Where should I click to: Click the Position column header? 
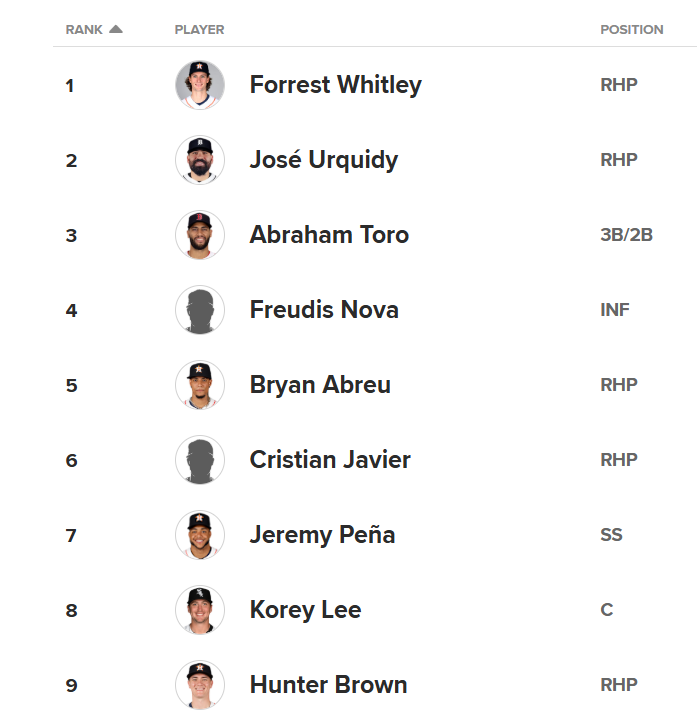631,30
